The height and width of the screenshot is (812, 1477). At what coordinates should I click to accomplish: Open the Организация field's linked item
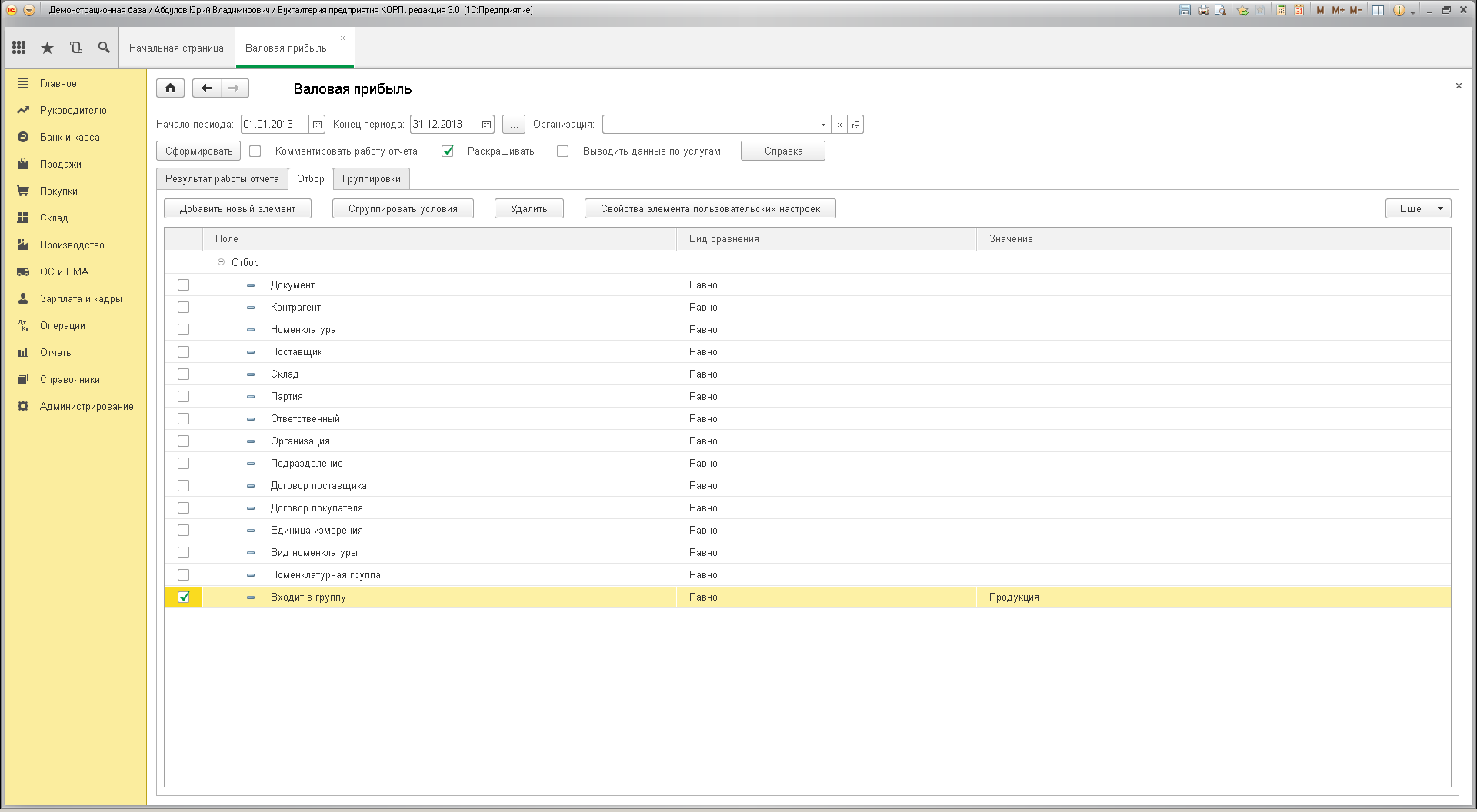point(855,125)
